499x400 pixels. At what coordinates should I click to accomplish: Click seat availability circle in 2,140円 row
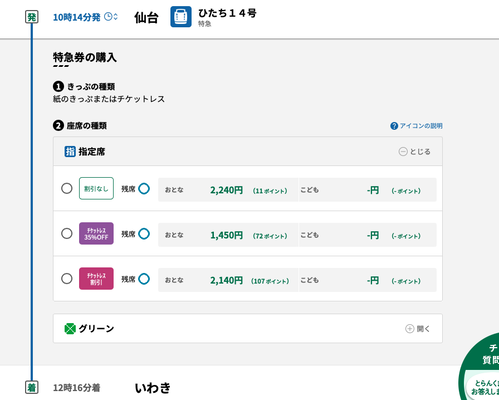(144, 279)
